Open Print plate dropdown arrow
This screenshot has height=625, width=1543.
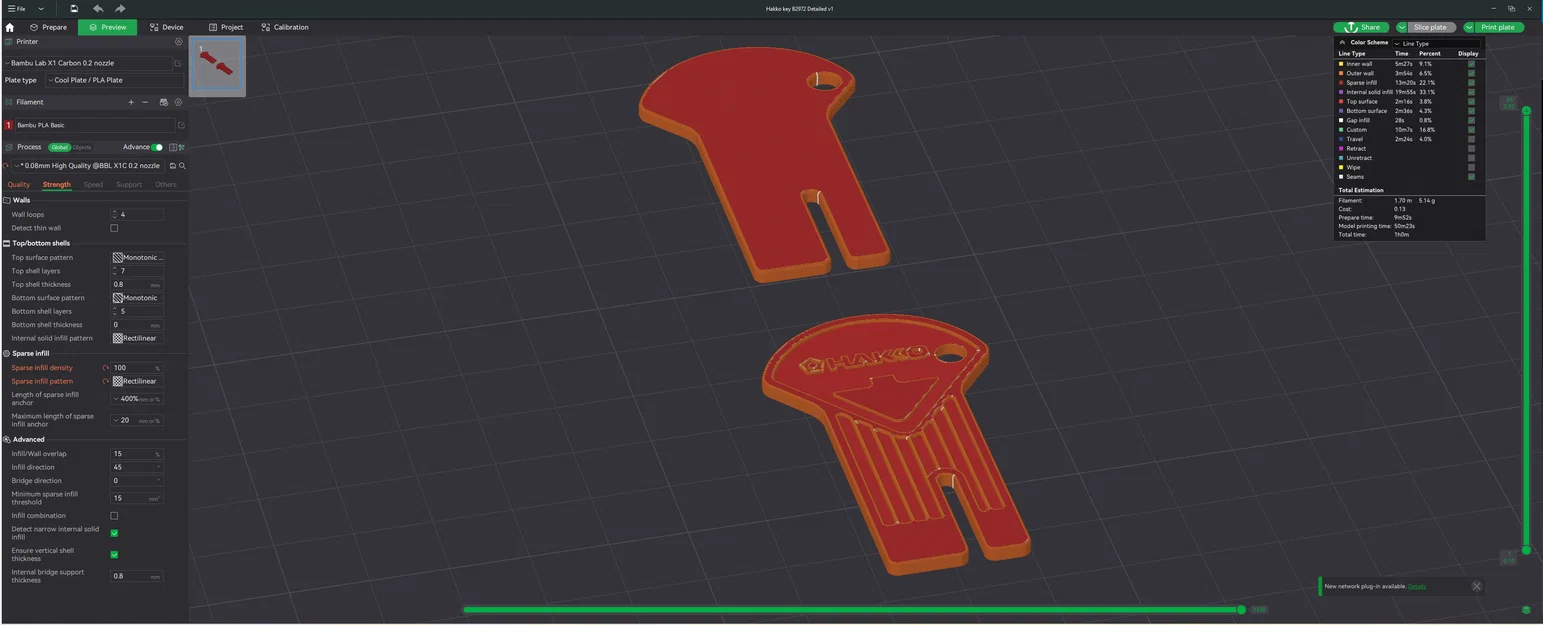pyautogui.click(x=1468, y=27)
